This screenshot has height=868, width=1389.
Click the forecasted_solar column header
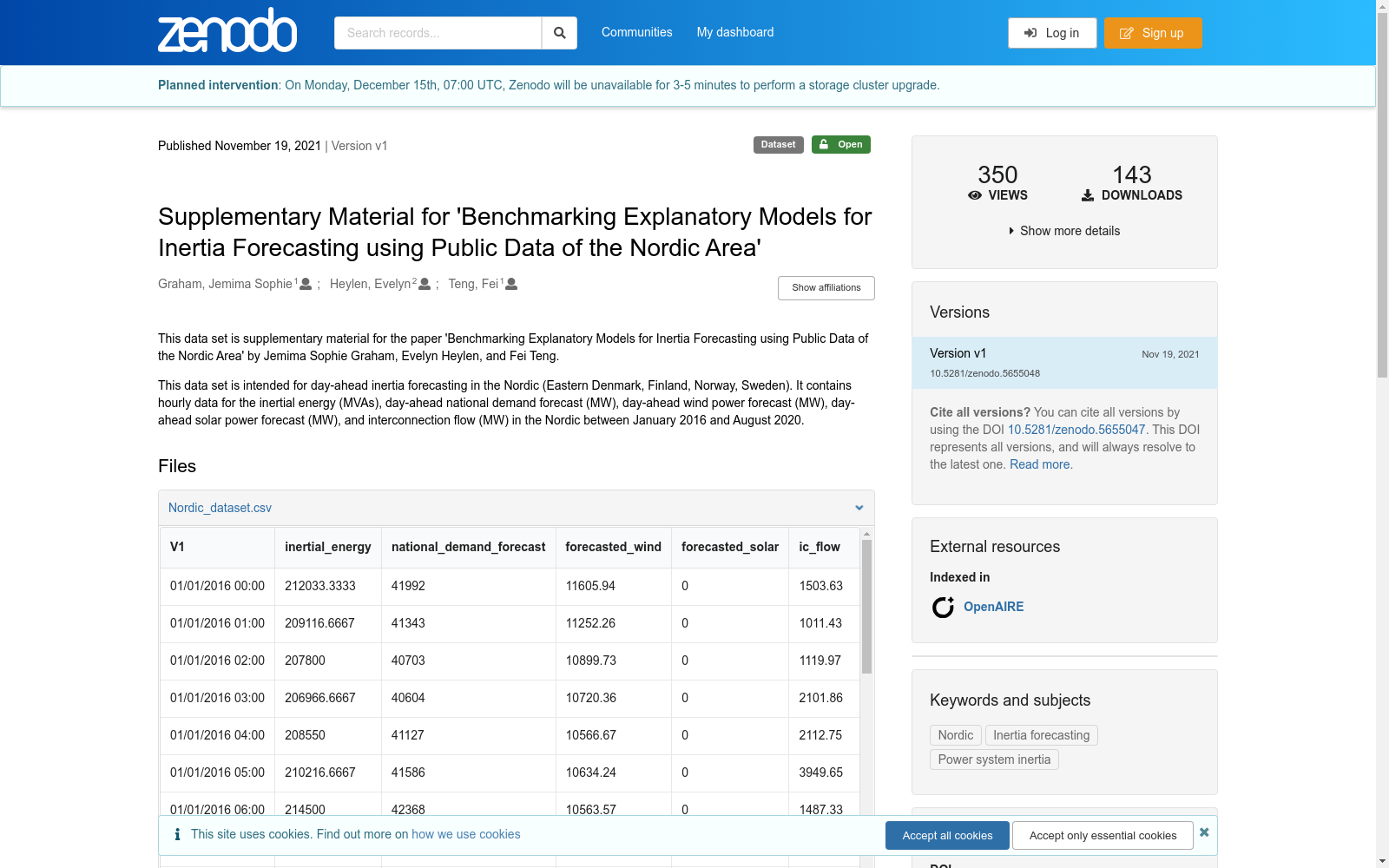coord(730,547)
